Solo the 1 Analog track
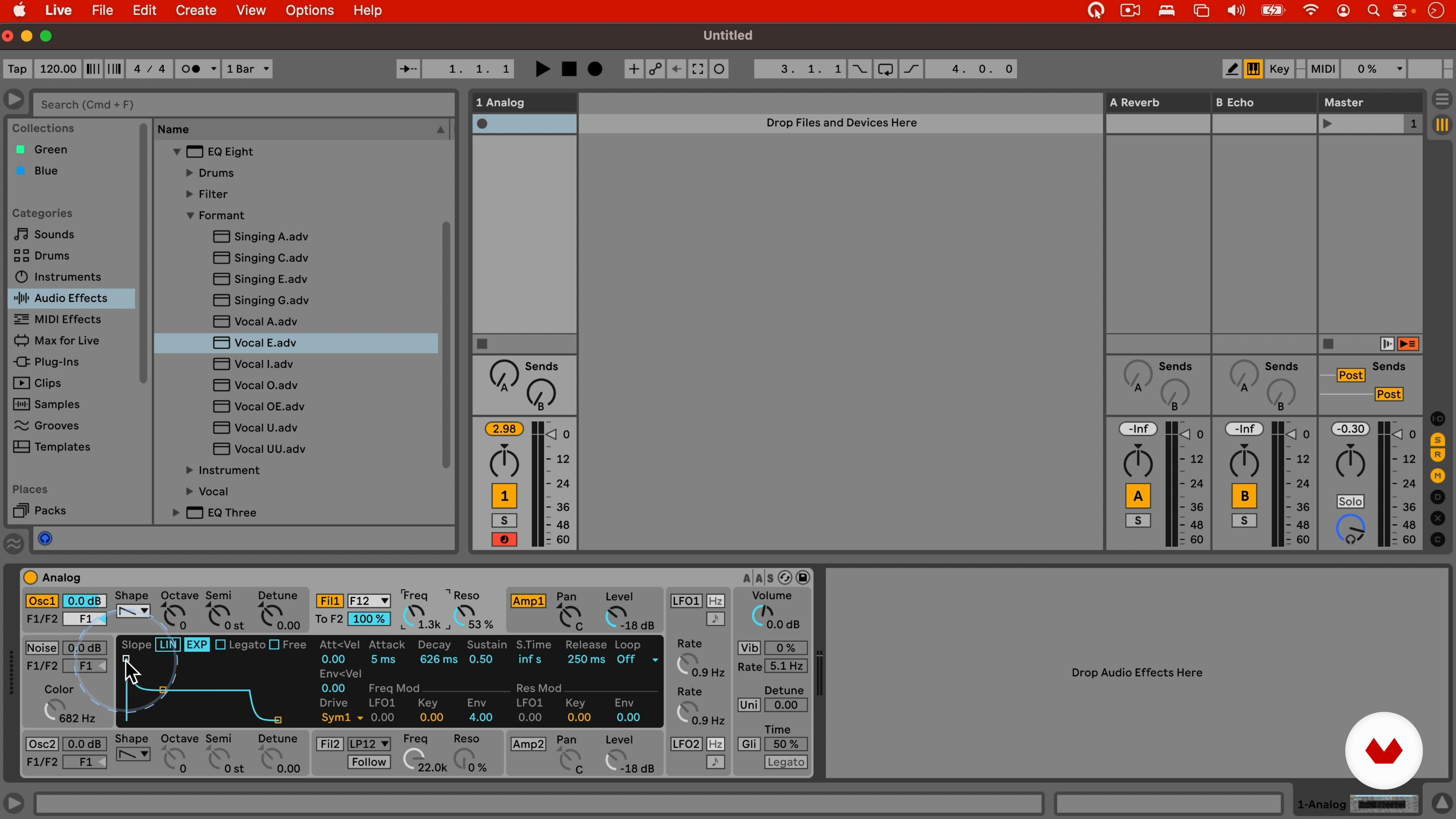1456x819 pixels. [504, 521]
